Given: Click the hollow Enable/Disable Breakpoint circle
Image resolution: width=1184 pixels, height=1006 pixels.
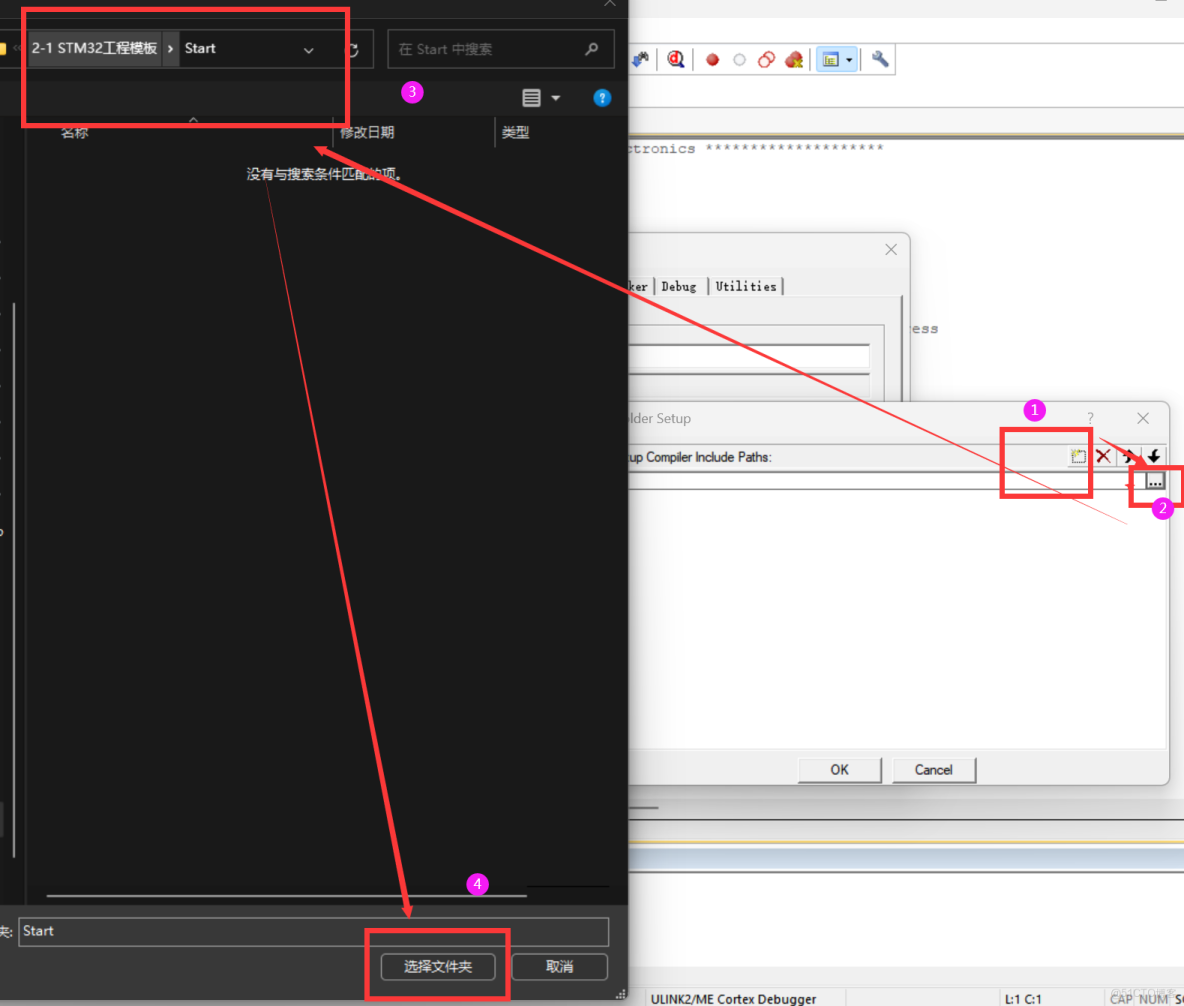Looking at the screenshot, I should (x=739, y=60).
